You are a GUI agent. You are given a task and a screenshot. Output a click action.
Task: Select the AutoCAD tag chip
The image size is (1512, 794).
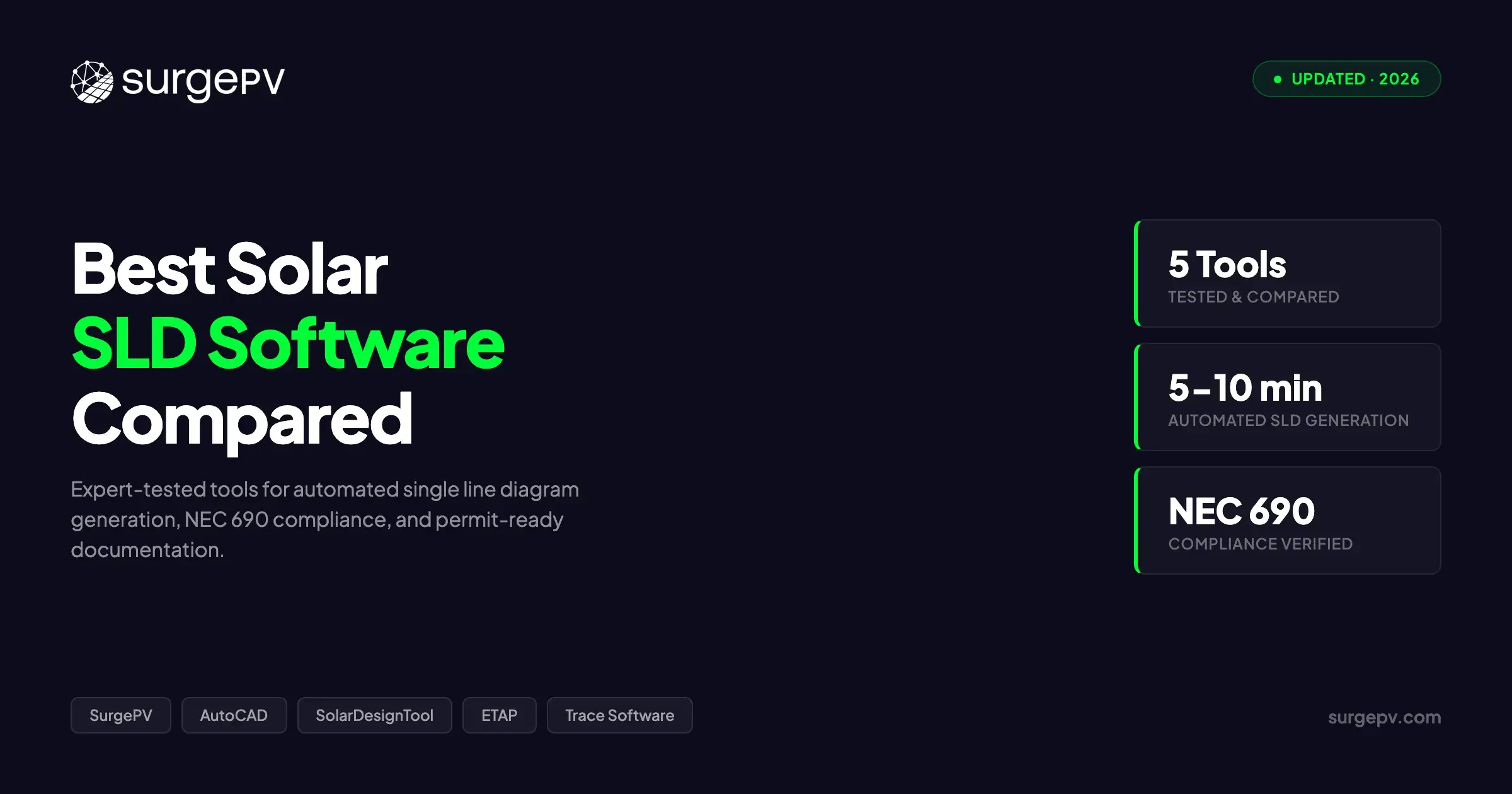coord(234,715)
